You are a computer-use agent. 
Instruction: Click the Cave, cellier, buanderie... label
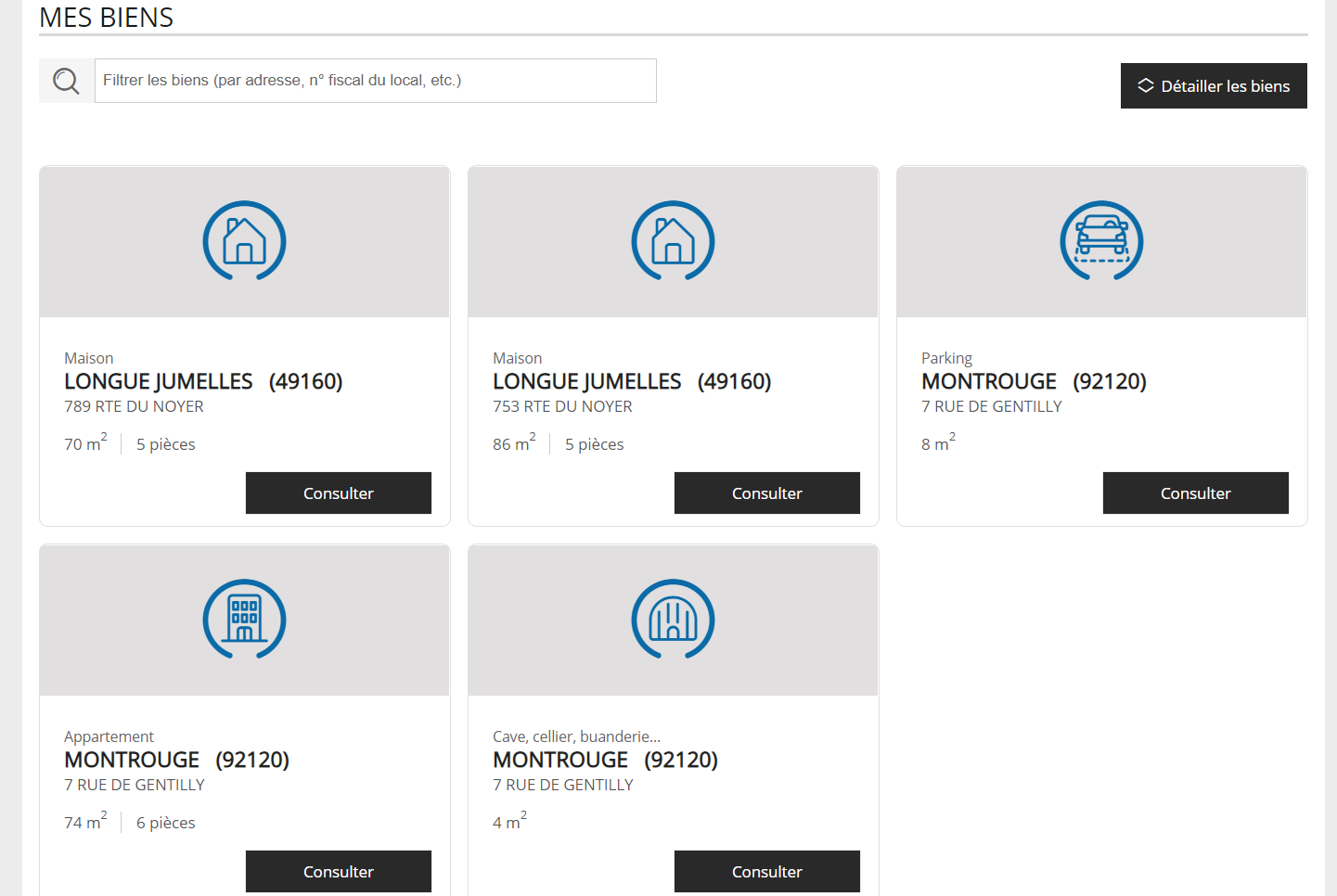tap(576, 737)
